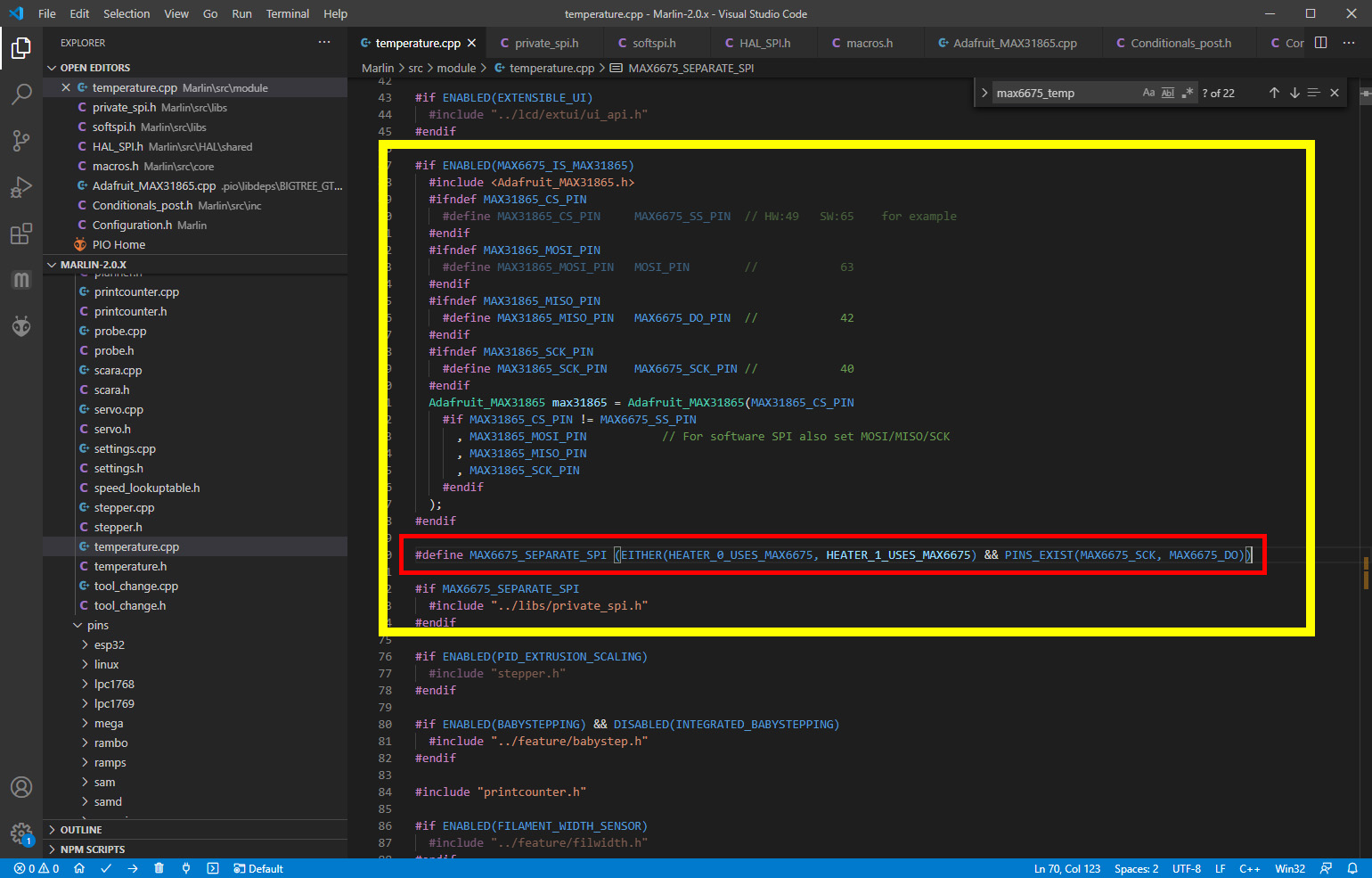Toggle replace mode chevron in find widget

coord(984,93)
